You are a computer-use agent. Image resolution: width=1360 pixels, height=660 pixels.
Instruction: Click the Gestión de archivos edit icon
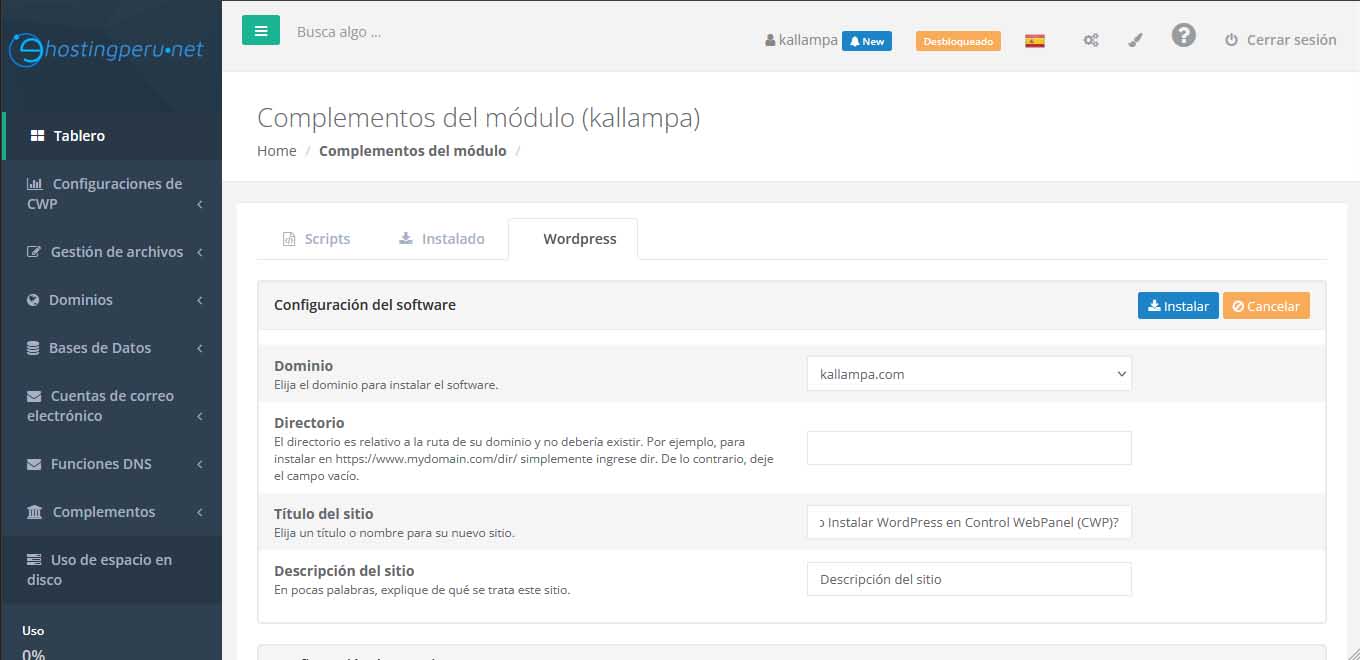[34, 252]
